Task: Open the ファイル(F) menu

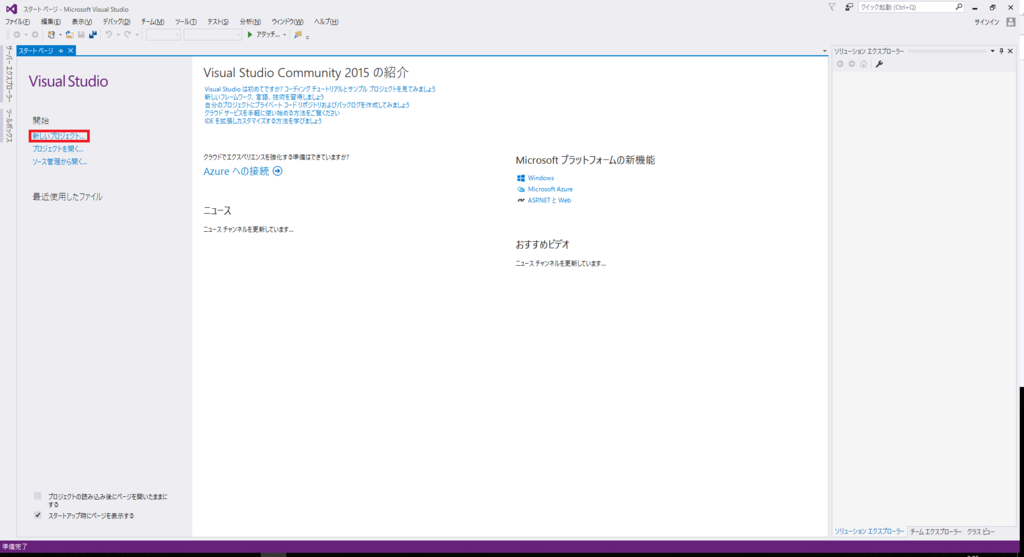Action: [x=18, y=22]
